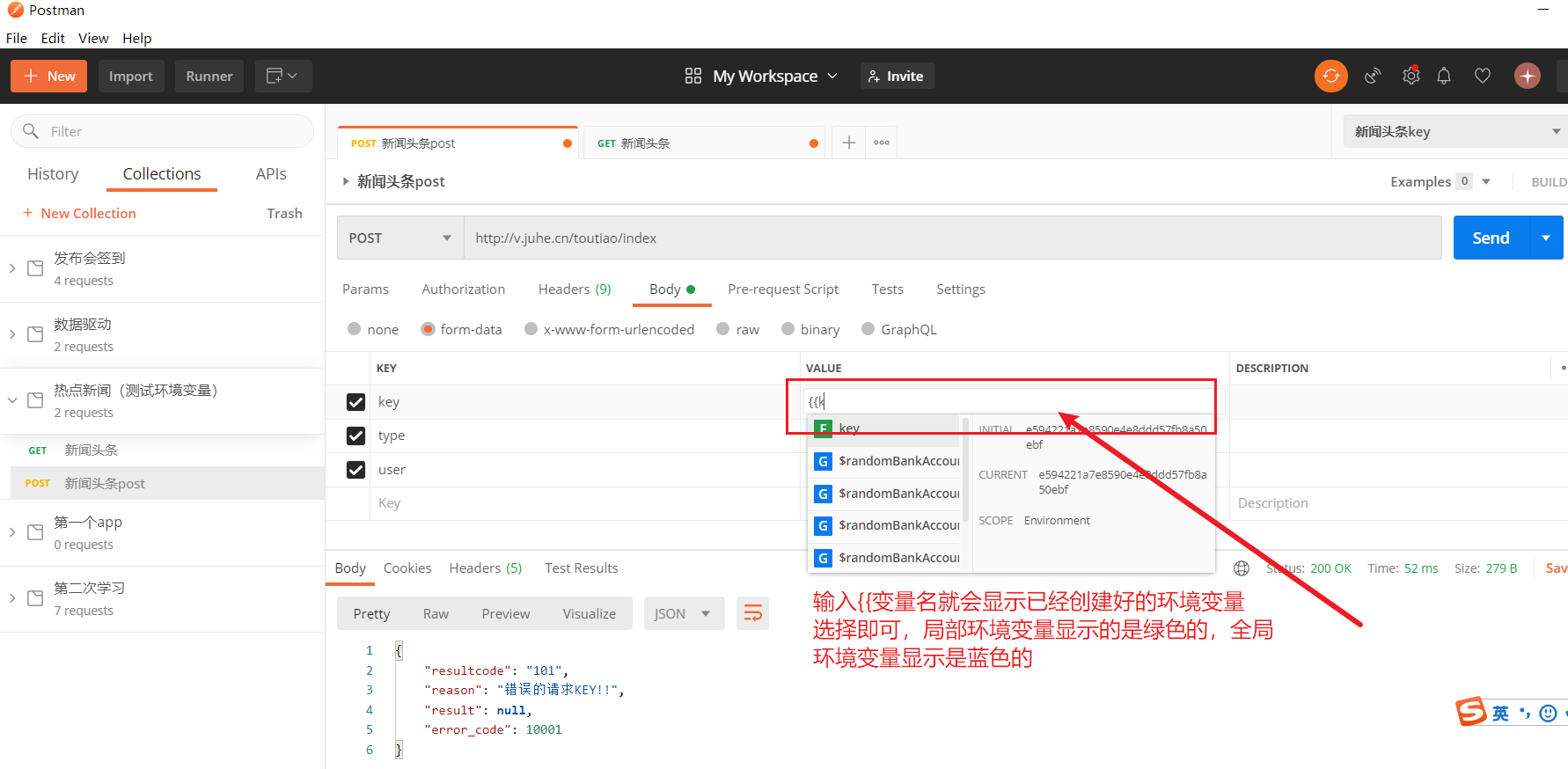1568x769 pixels.
Task: Click the 发布会签到 collection folder icon
Action: click(35, 268)
